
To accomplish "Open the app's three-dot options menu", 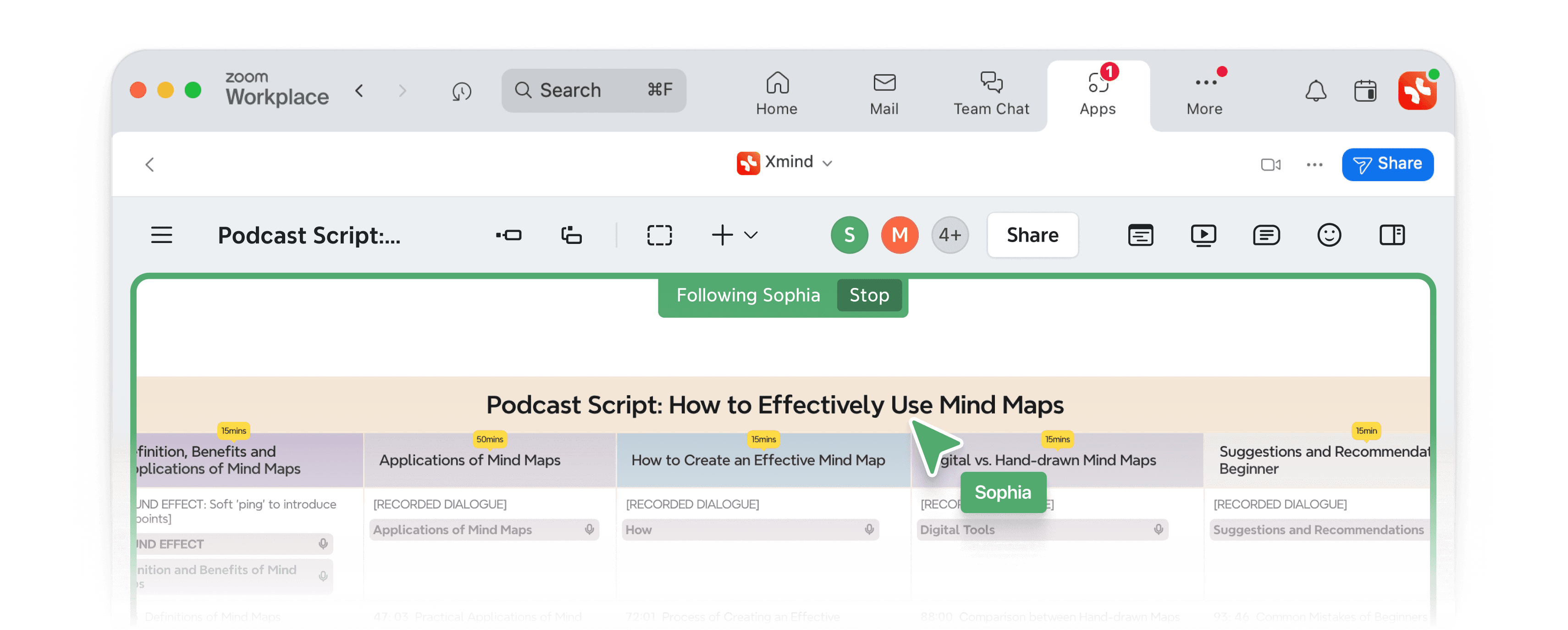I will (x=1314, y=164).
